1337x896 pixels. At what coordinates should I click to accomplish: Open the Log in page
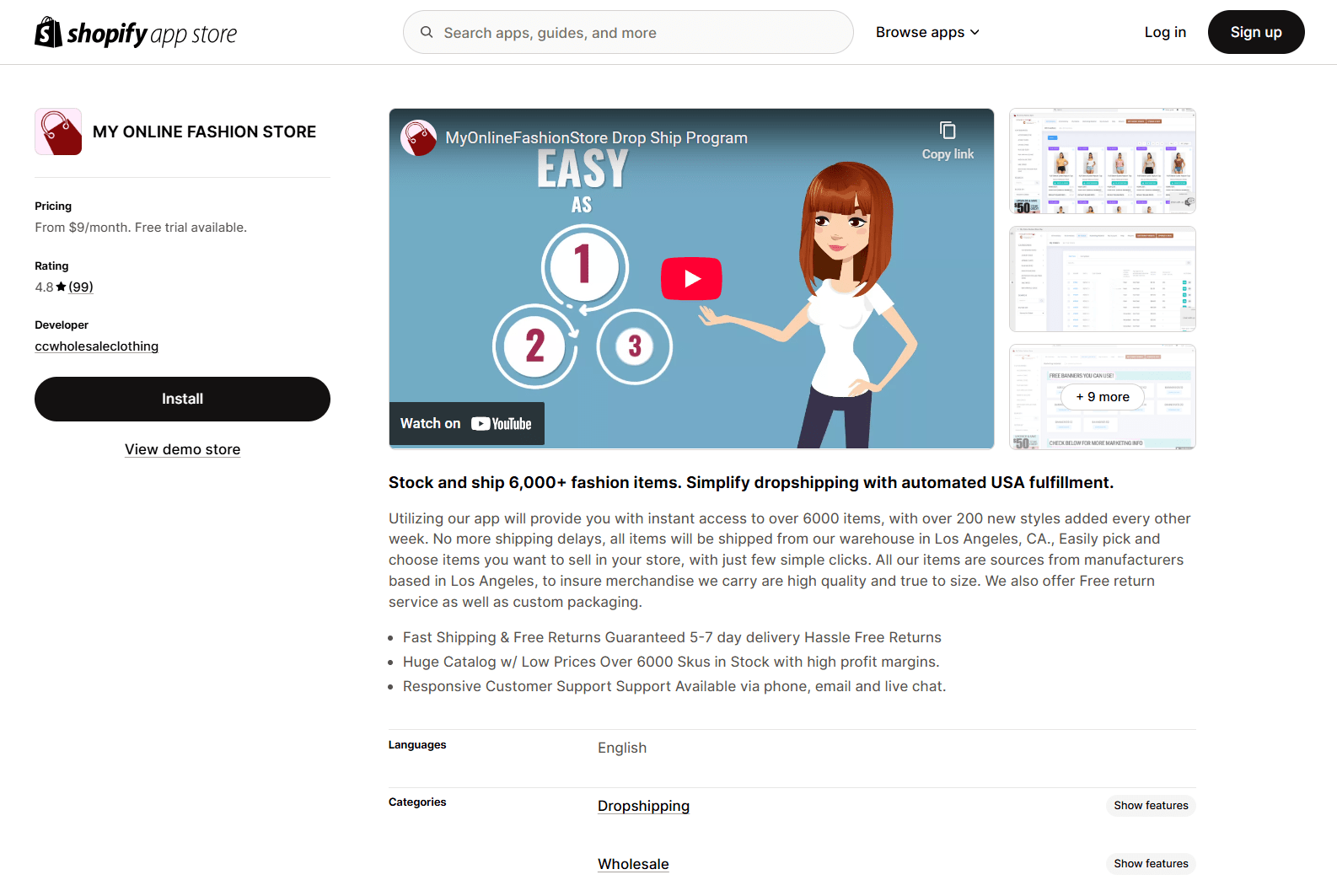pos(1165,32)
